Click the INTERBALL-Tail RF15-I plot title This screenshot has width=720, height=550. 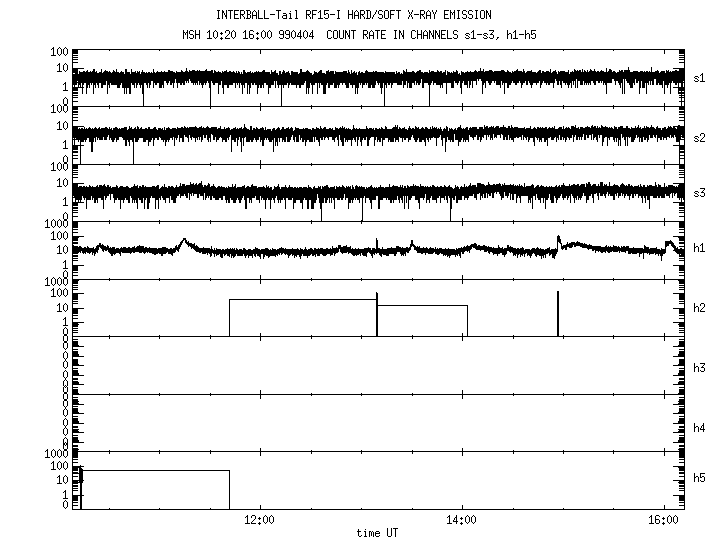[x=353, y=15]
